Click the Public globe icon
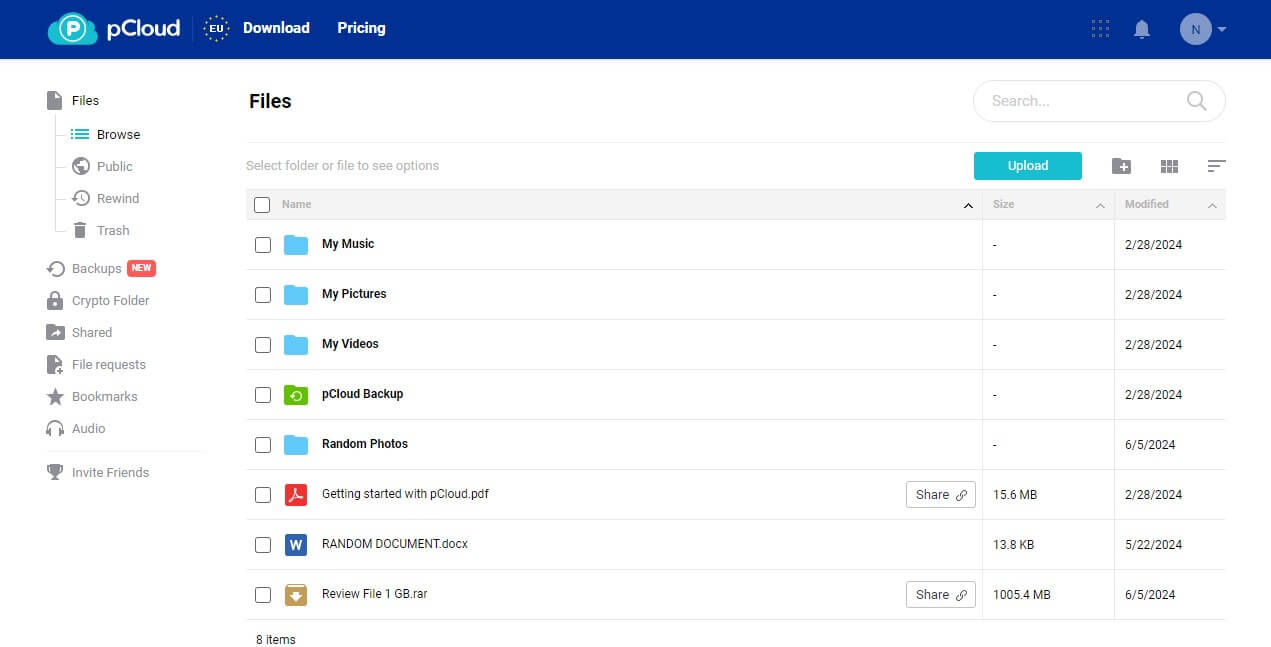 click(80, 166)
